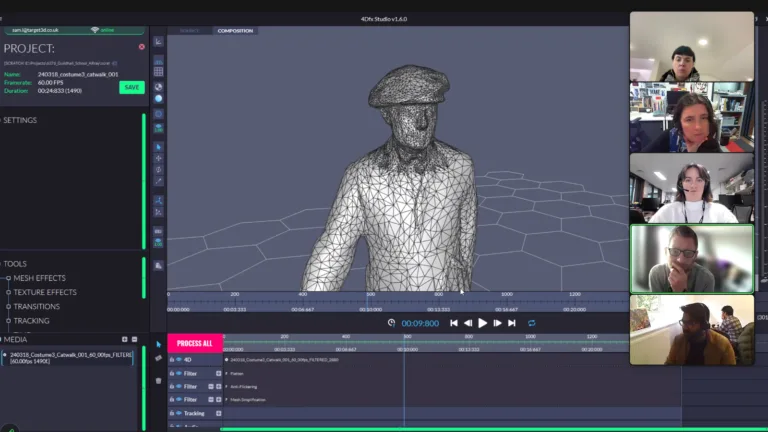The height and width of the screenshot is (432, 768).
Task: Hide the Tracking track using its eye icon
Action: (x=178, y=413)
